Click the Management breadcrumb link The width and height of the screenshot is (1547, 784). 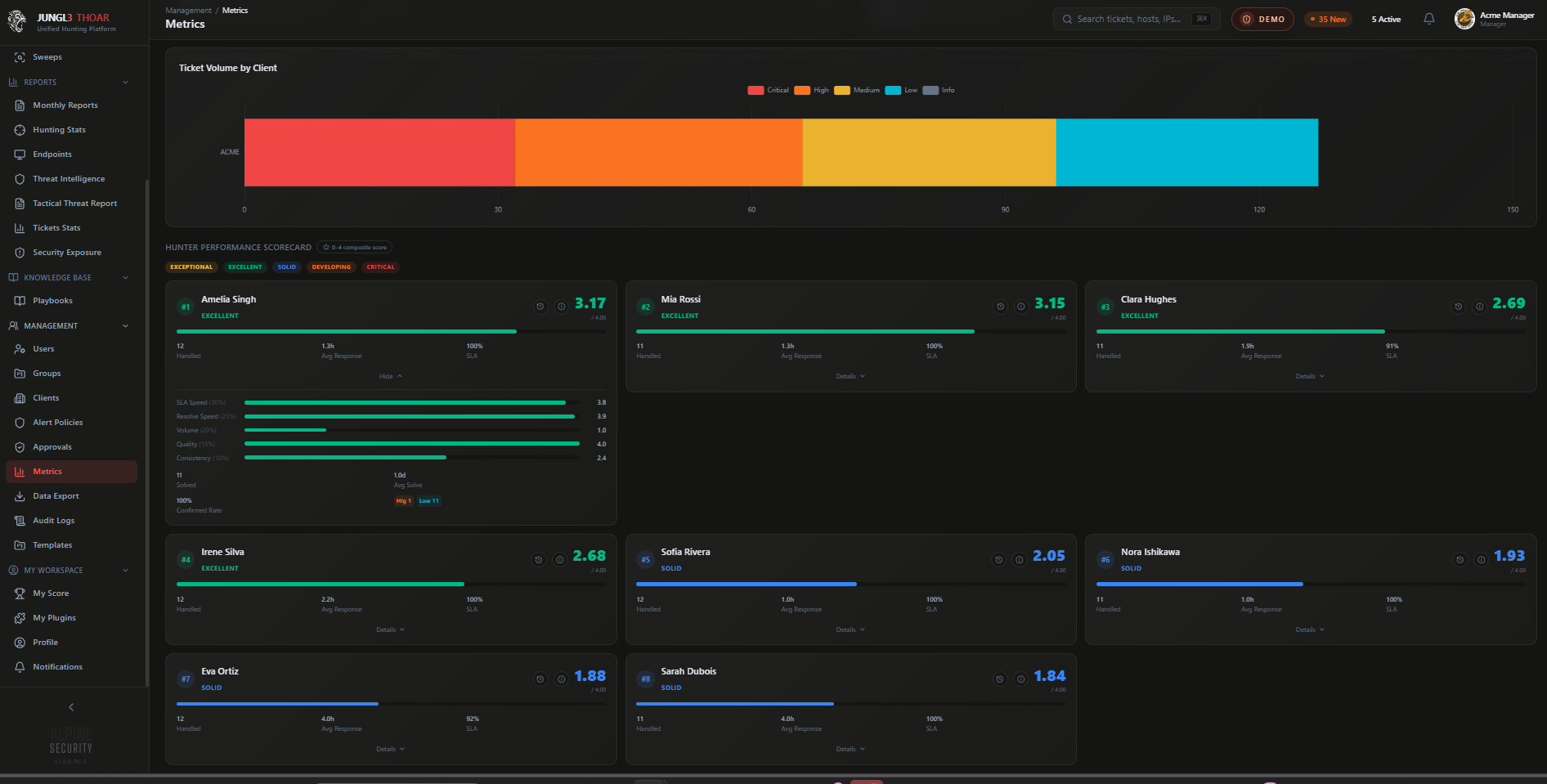[x=188, y=11]
